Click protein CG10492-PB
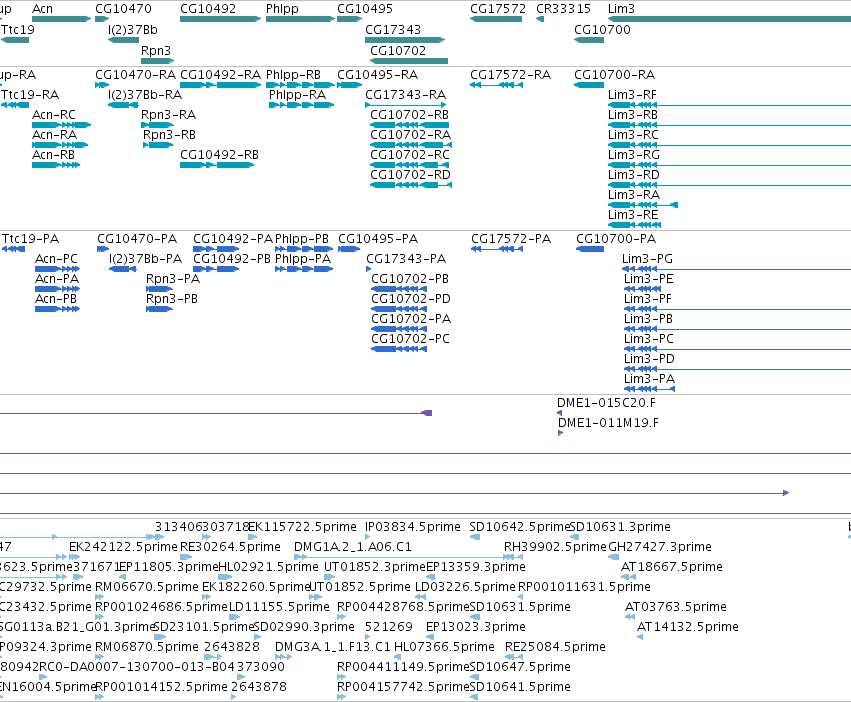The width and height of the screenshot is (851, 702). pyautogui.click(x=232, y=259)
